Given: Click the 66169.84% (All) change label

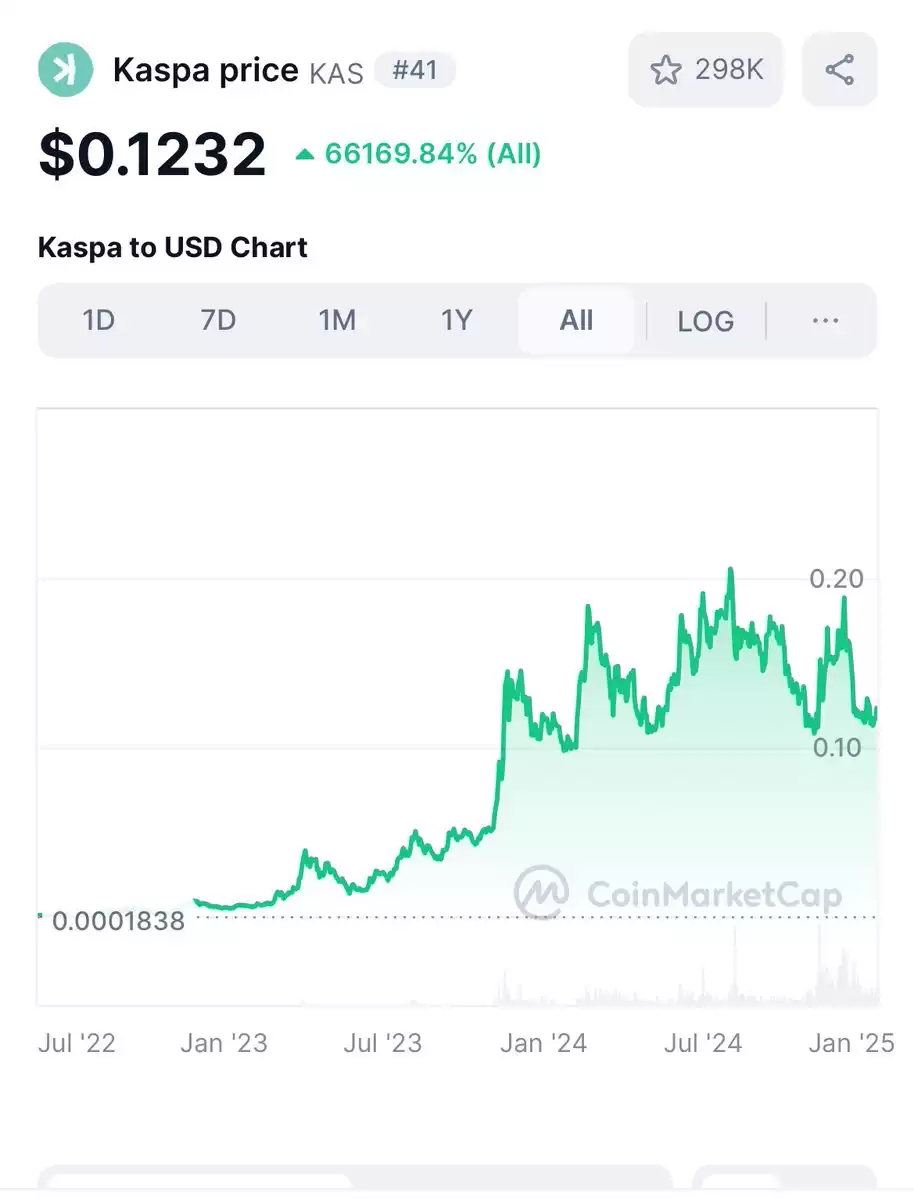Looking at the screenshot, I should 433,154.
